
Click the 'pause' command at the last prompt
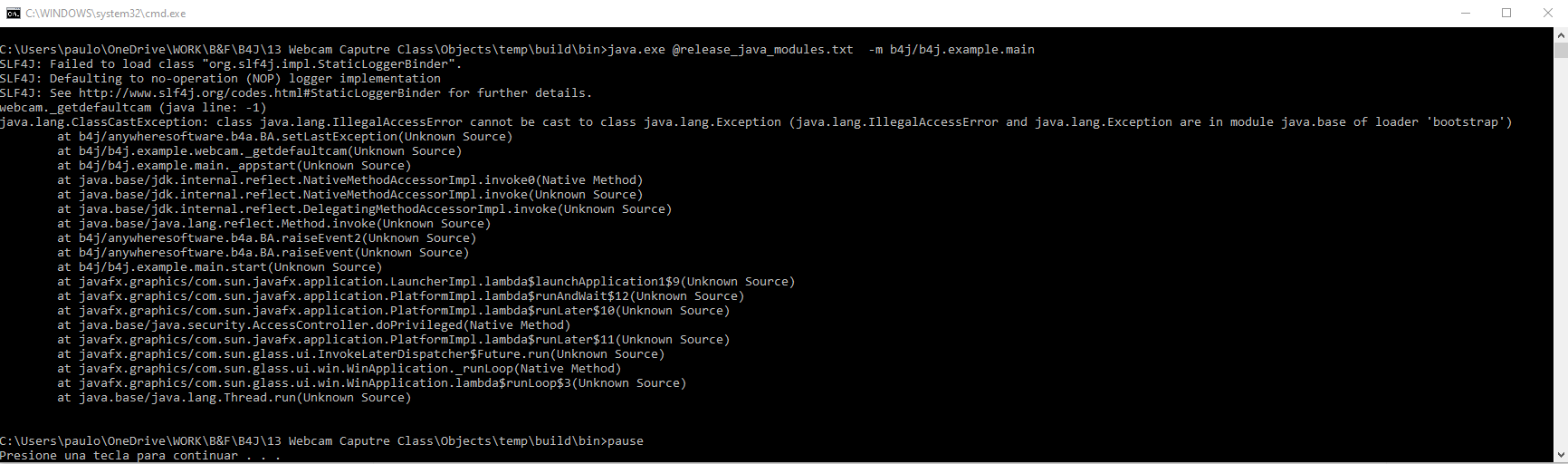click(x=625, y=441)
